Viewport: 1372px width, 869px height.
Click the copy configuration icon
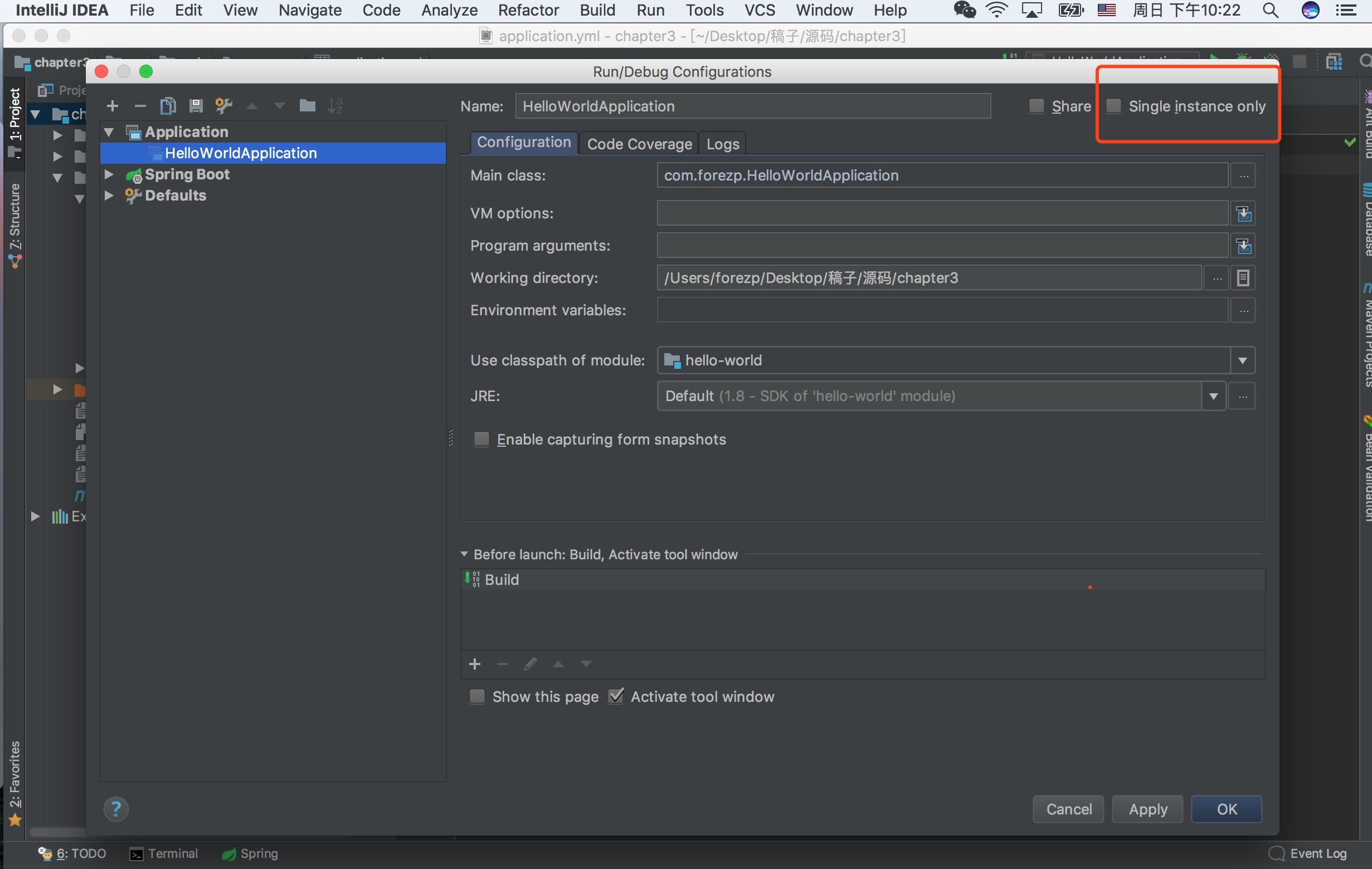[168, 106]
